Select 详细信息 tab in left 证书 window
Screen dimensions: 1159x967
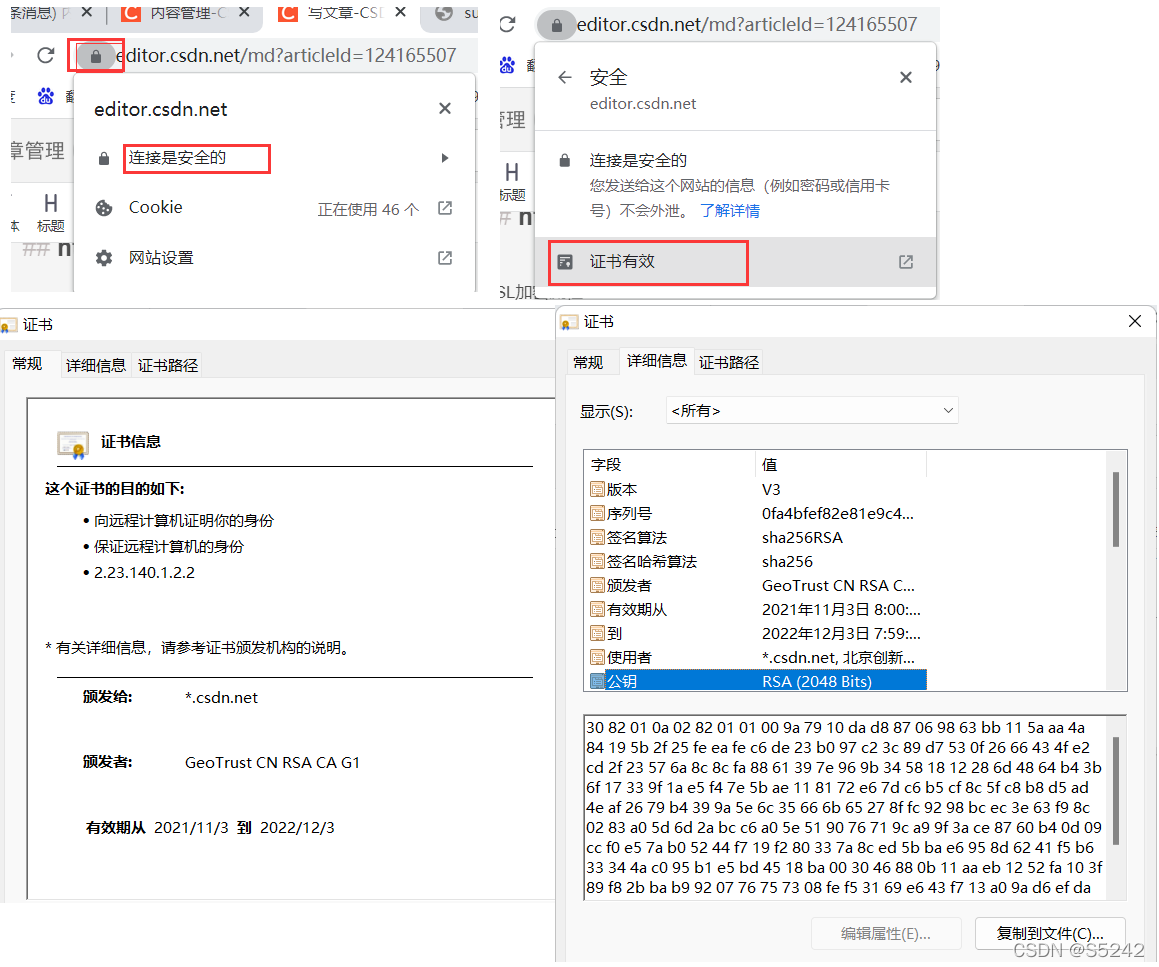[x=95, y=365]
